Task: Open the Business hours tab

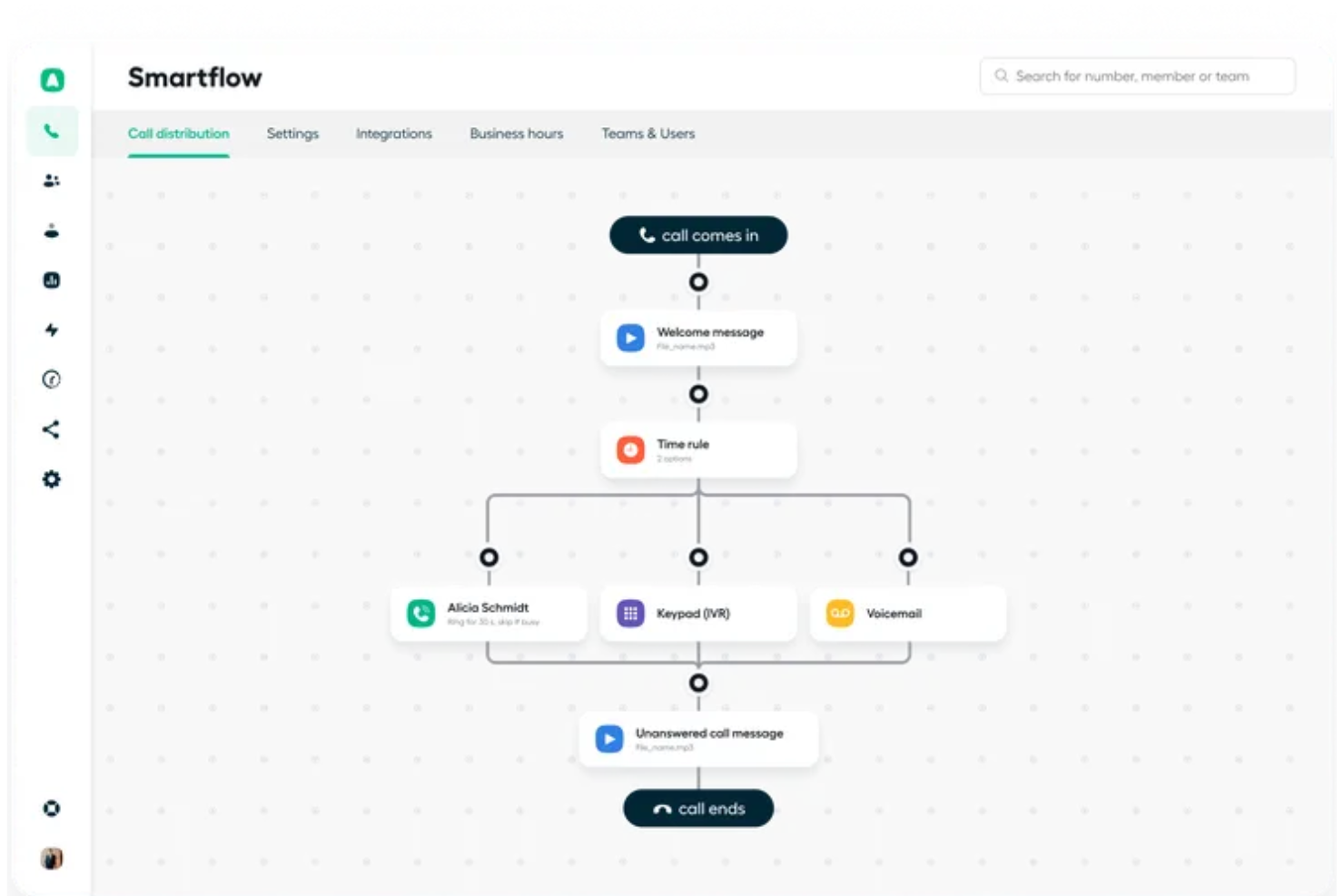Action: (x=516, y=133)
